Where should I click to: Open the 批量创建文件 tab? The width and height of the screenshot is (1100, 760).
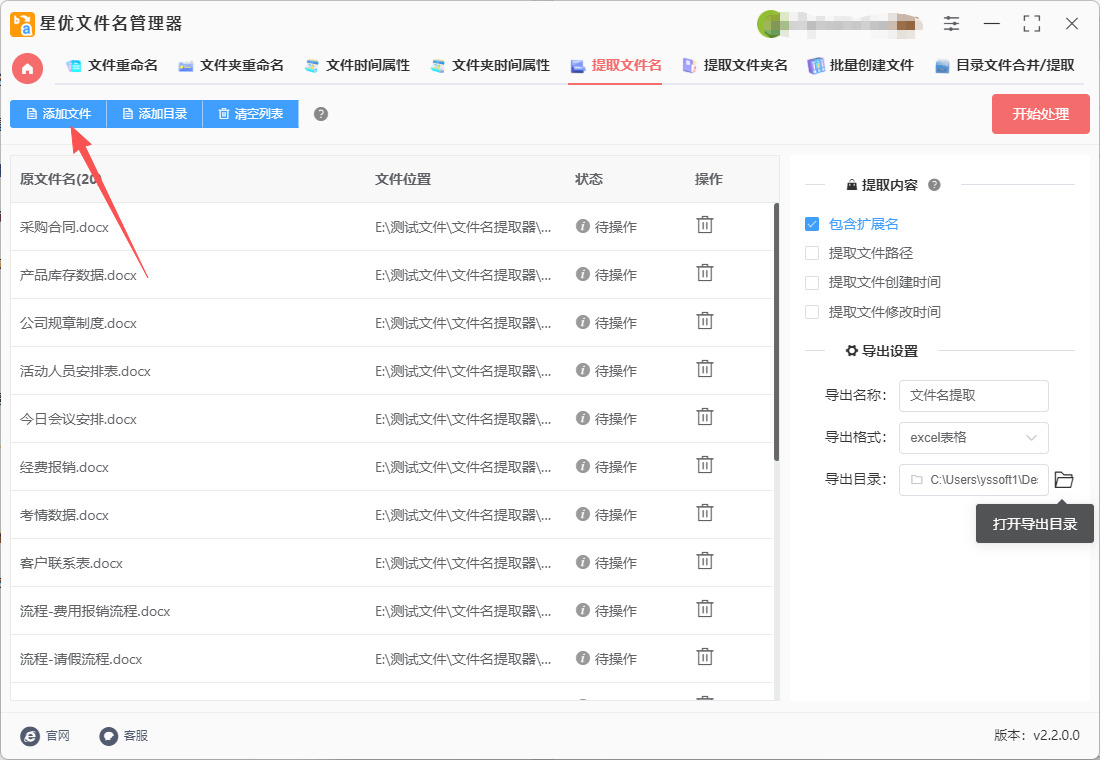tap(861, 66)
